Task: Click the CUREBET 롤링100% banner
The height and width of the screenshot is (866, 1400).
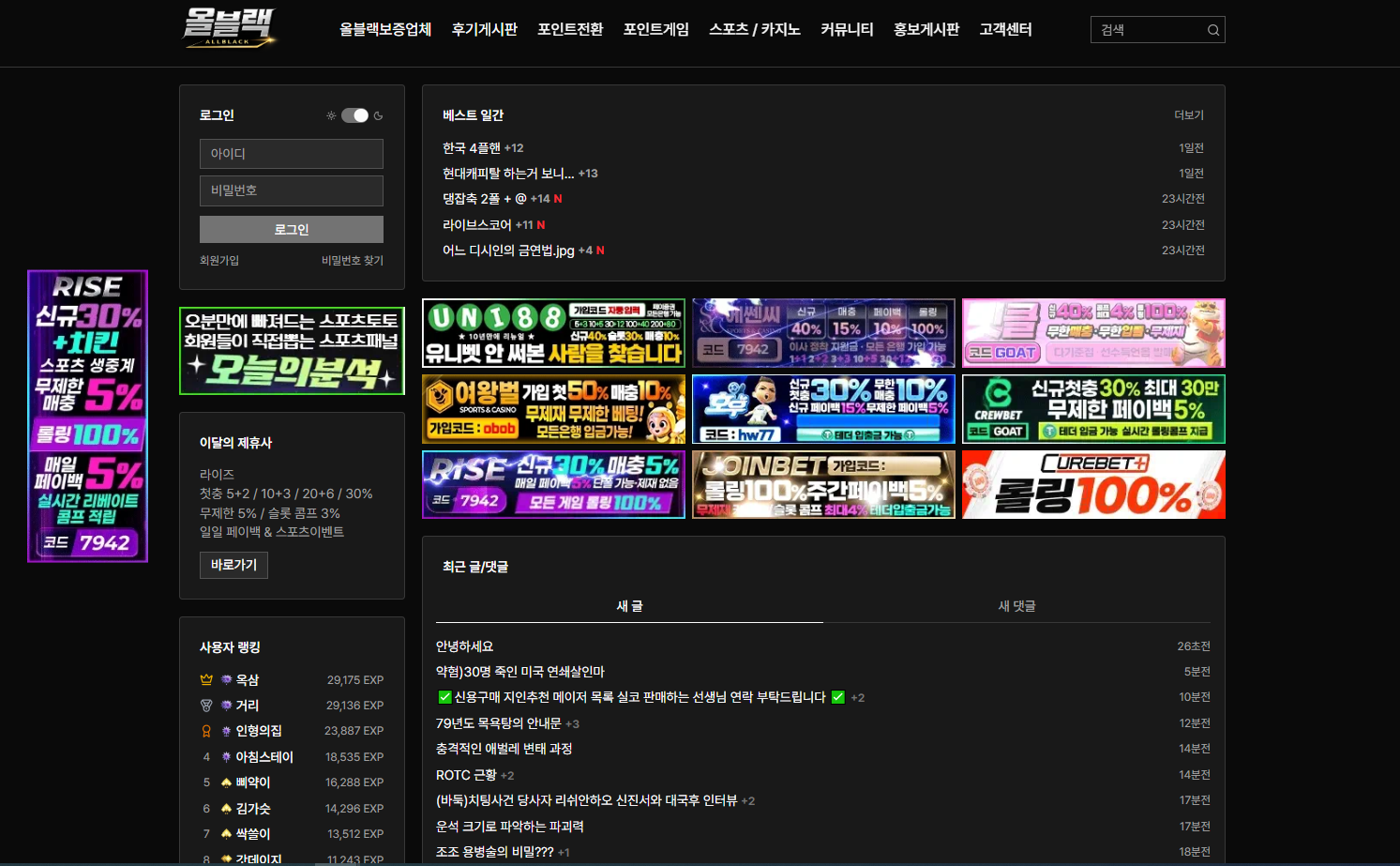Action: [1093, 484]
